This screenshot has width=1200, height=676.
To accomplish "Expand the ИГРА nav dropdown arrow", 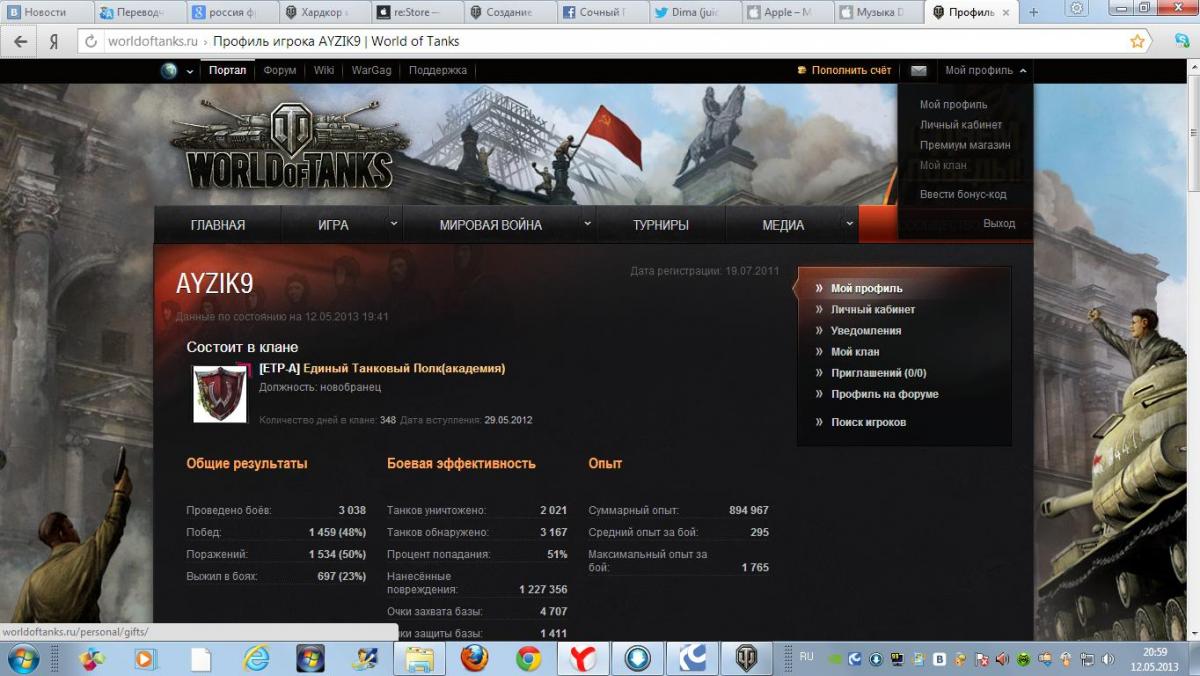I will (x=394, y=224).
